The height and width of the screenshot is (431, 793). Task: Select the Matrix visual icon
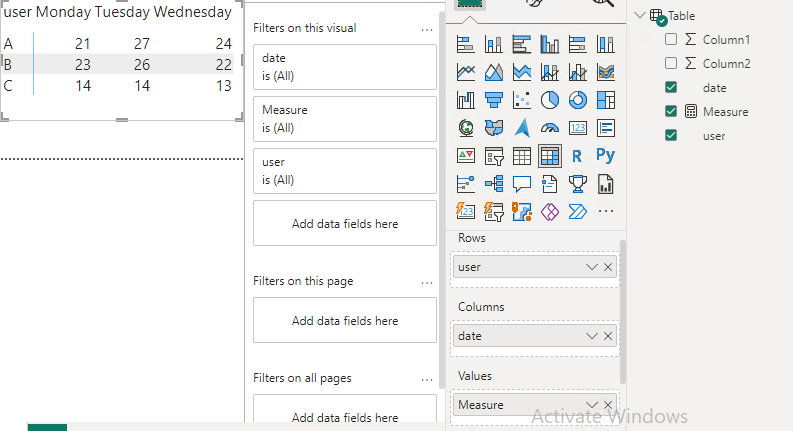coord(550,156)
